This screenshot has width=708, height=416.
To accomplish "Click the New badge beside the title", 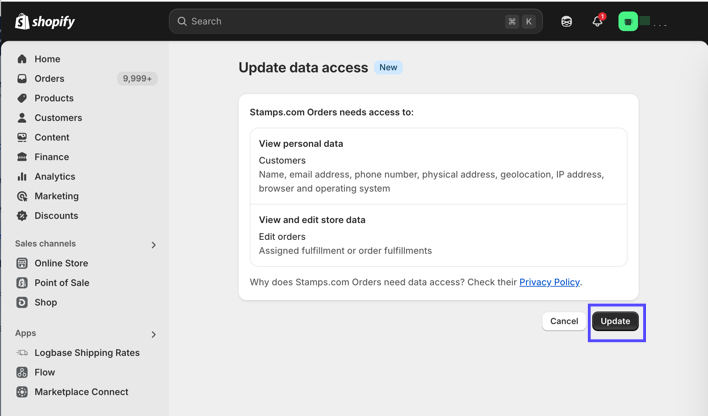I will [388, 67].
